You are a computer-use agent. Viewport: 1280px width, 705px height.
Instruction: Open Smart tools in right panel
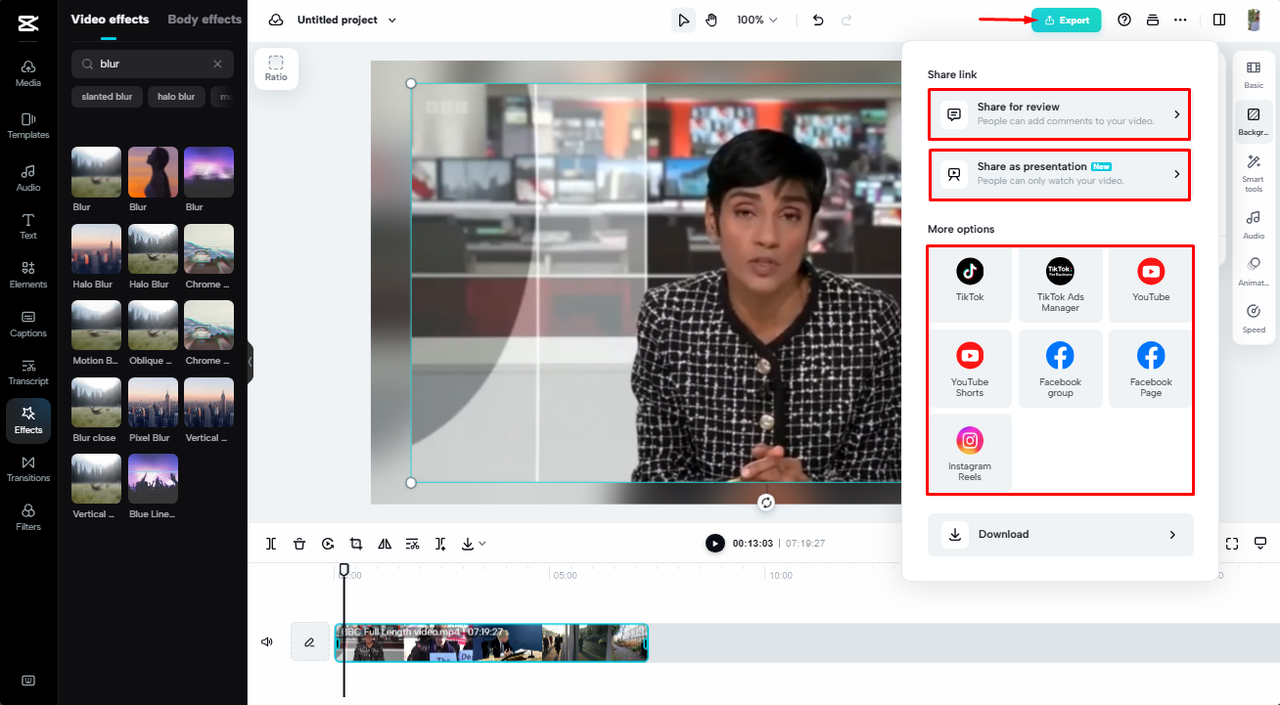click(1253, 173)
